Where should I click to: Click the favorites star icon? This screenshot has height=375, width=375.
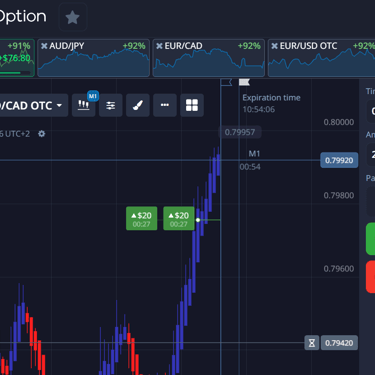73,17
